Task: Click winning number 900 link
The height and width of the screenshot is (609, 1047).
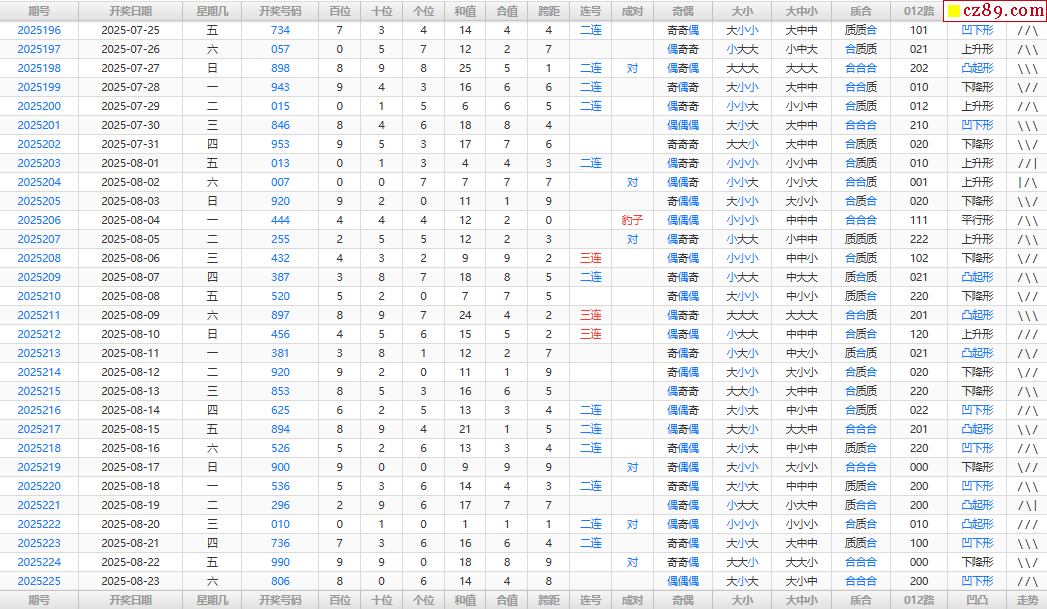Action: [280, 467]
